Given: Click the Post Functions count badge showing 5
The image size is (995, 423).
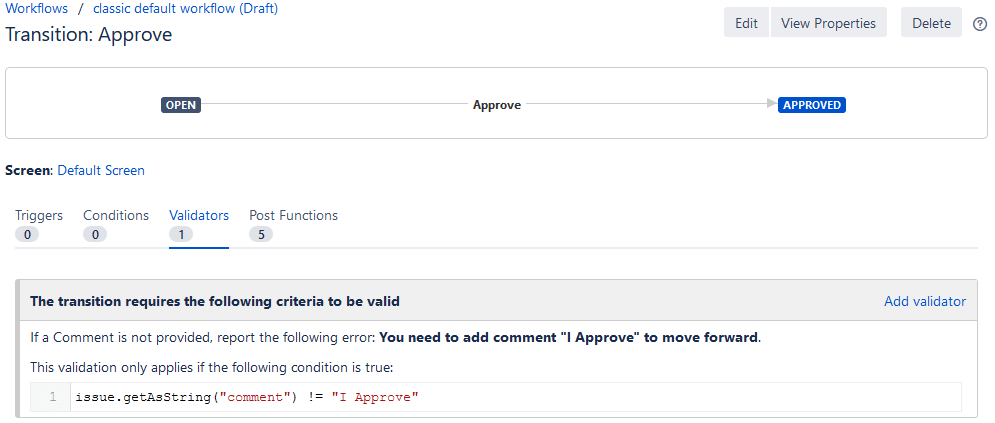Looking at the screenshot, I should point(261,234).
